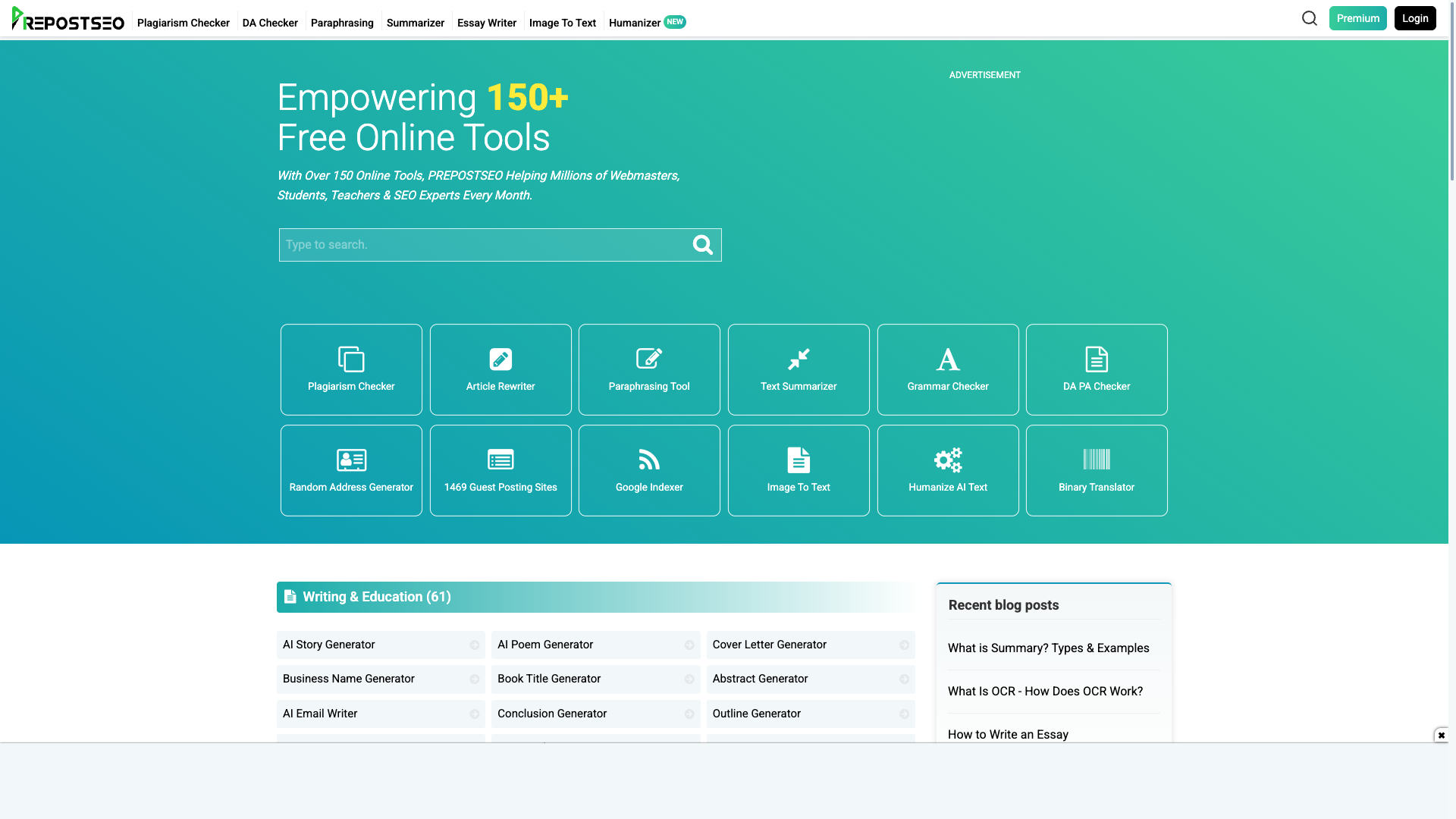The height and width of the screenshot is (819, 1456).
Task: Read blog post What is Summary? Types & Examples
Action: pyautogui.click(x=1048, y=648)
